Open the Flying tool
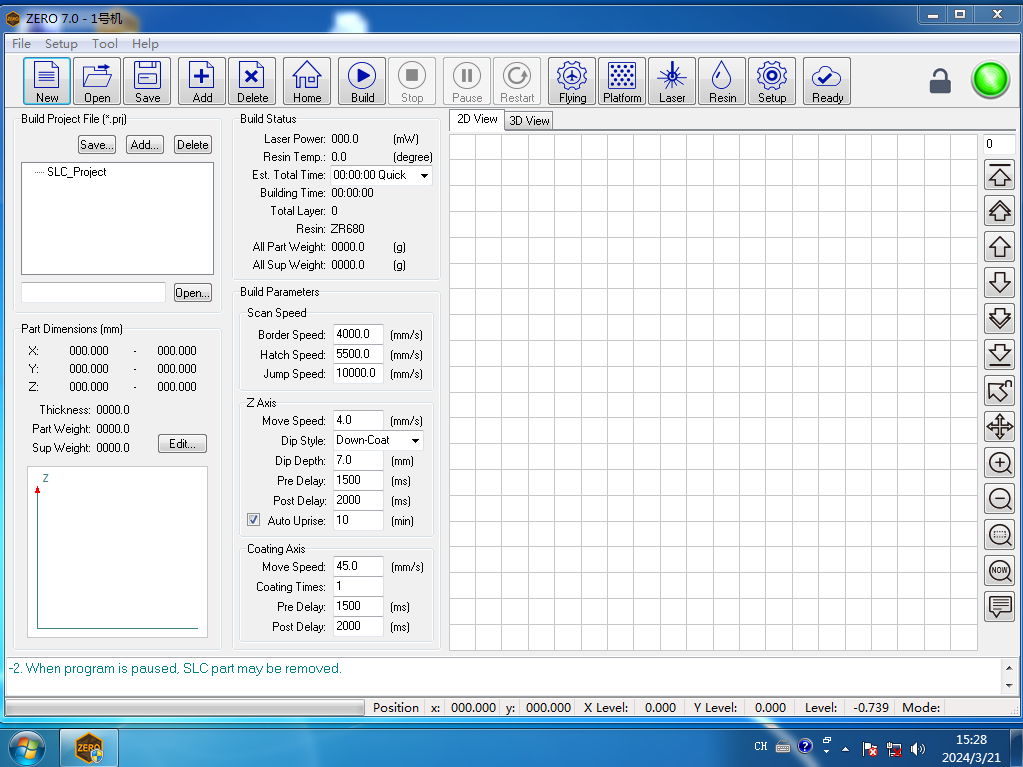Screen dimensions: 1023x767 point(572,81)
